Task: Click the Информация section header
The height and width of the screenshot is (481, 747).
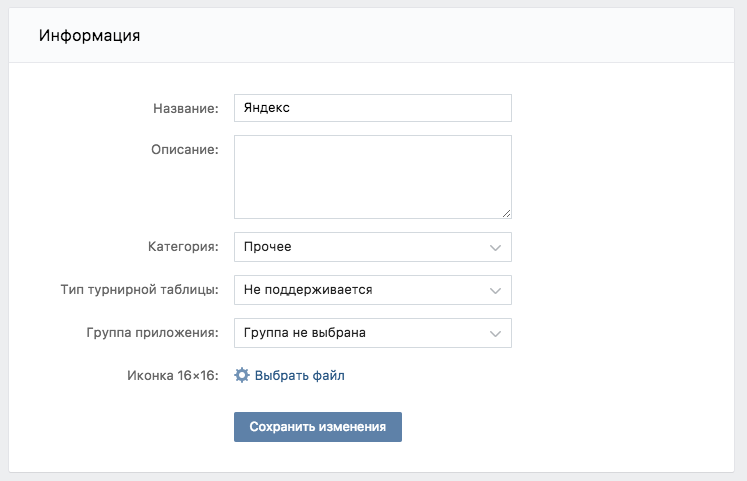Action: 89,36
